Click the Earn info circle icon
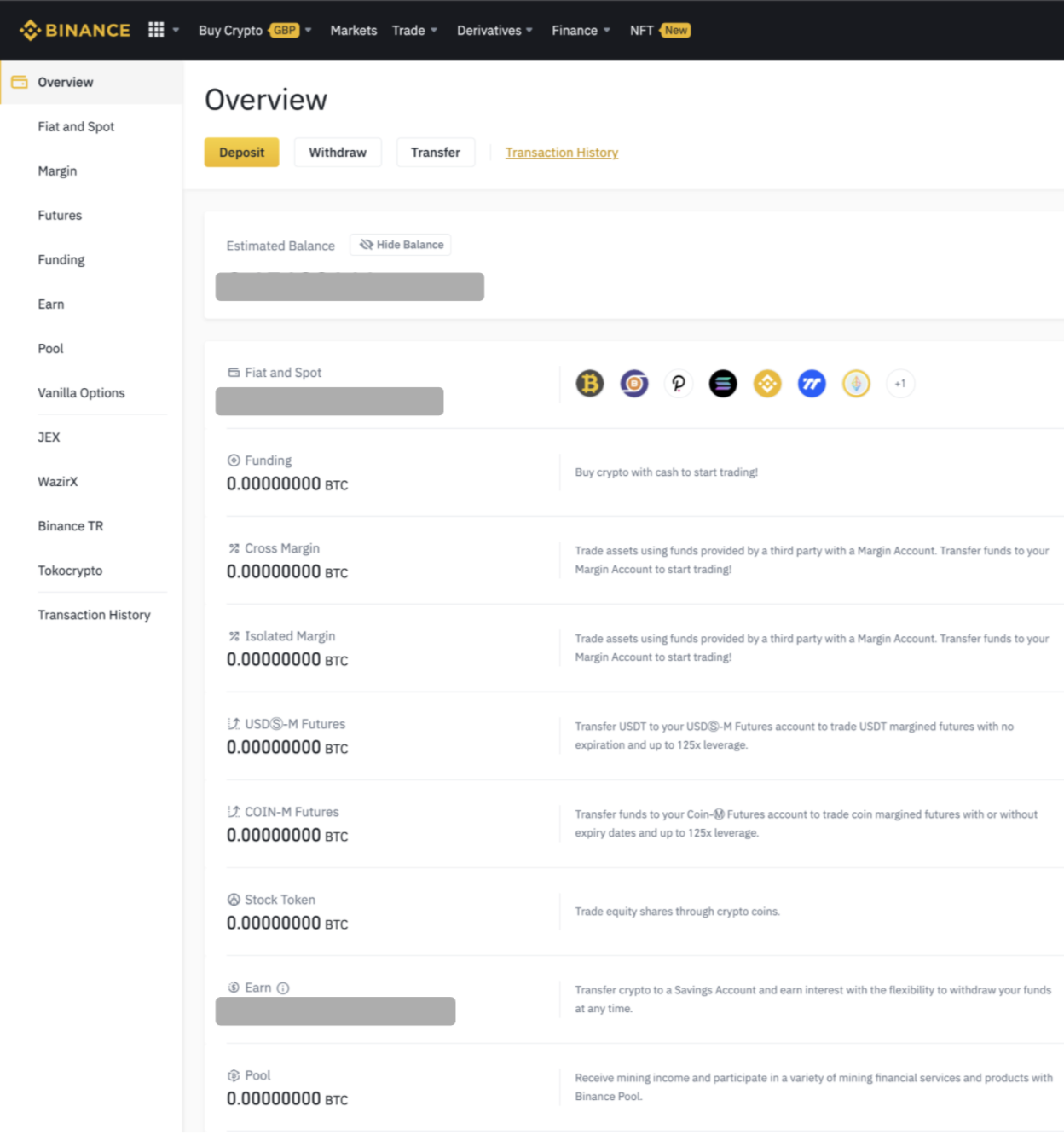Screen dimensions: 1064x1141 coord(283,988)
